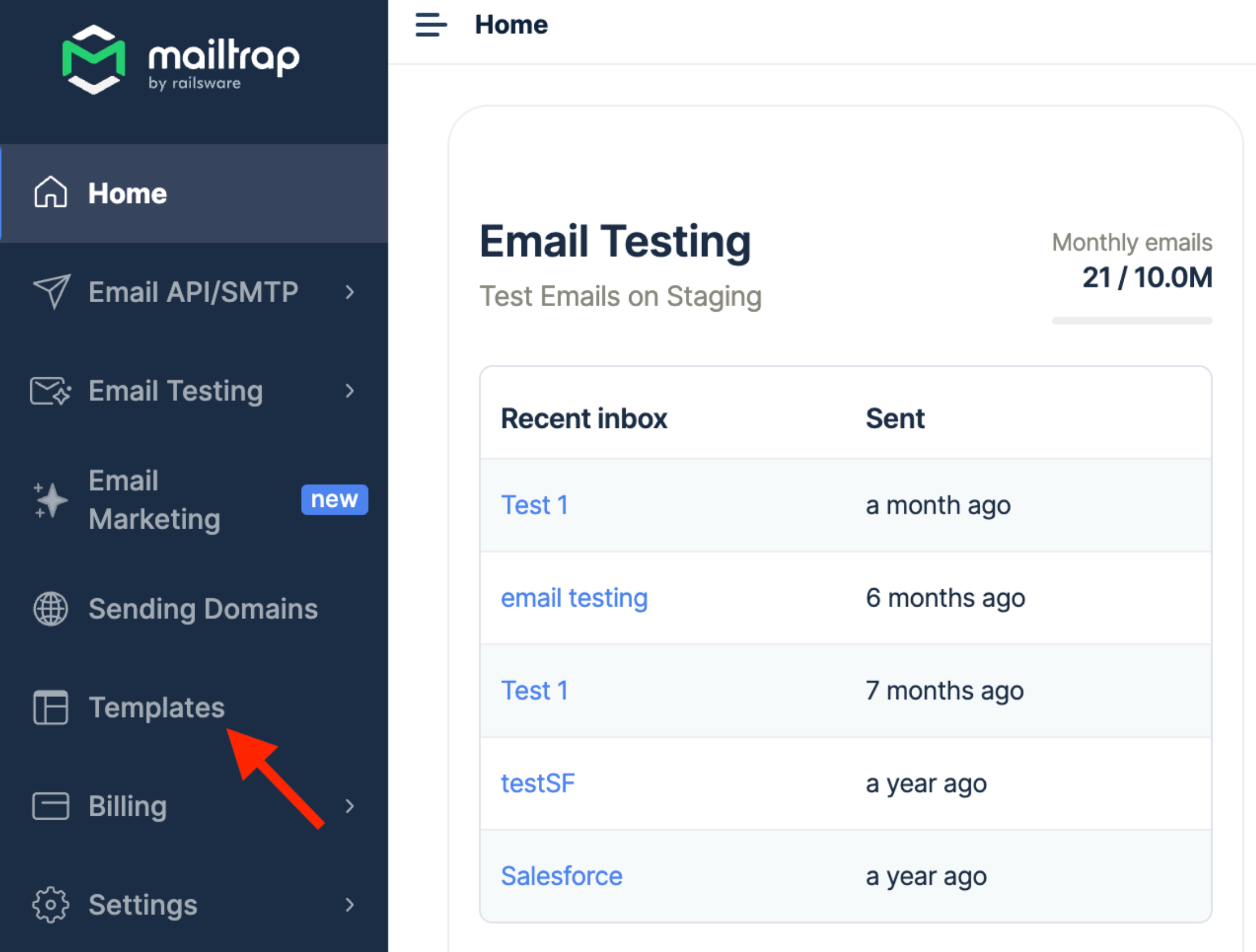The image size is (1256, 952).
Task: Click the Email Marketing sparkle icon
Action: tap(50, 500)
